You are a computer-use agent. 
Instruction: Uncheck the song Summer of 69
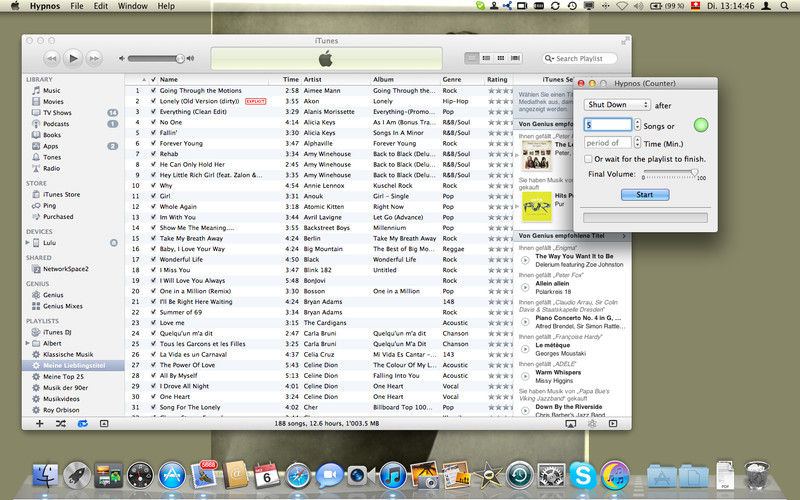(153, 312)
